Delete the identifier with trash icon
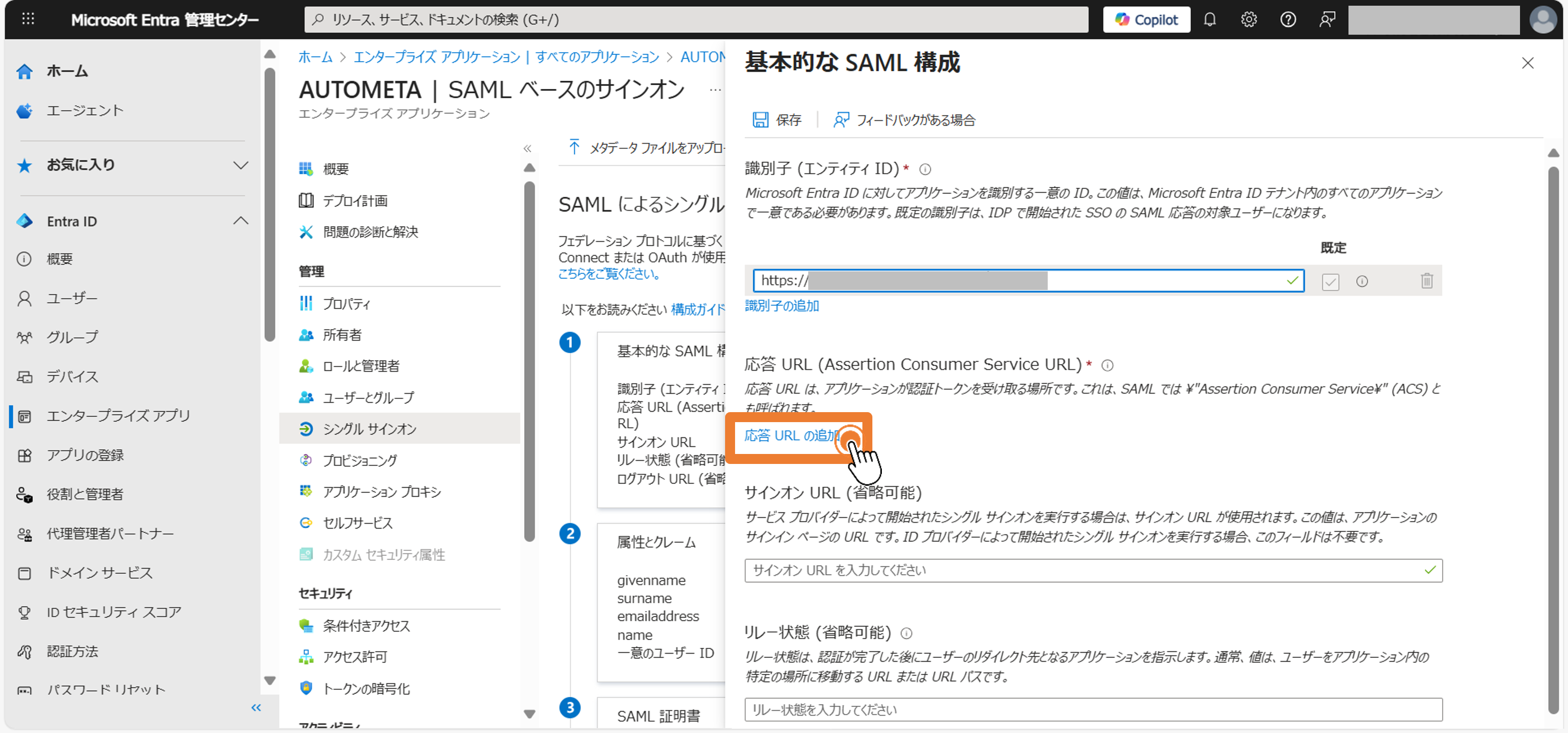This screenshot has width=1568, height=733. coord(1426,280)
